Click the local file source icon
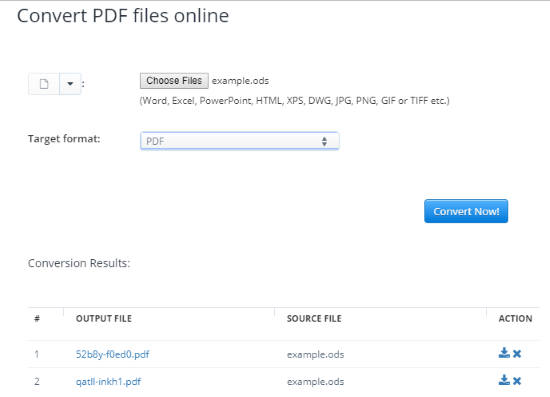Screen dimensions: 550x397 (x=44, y=84)
